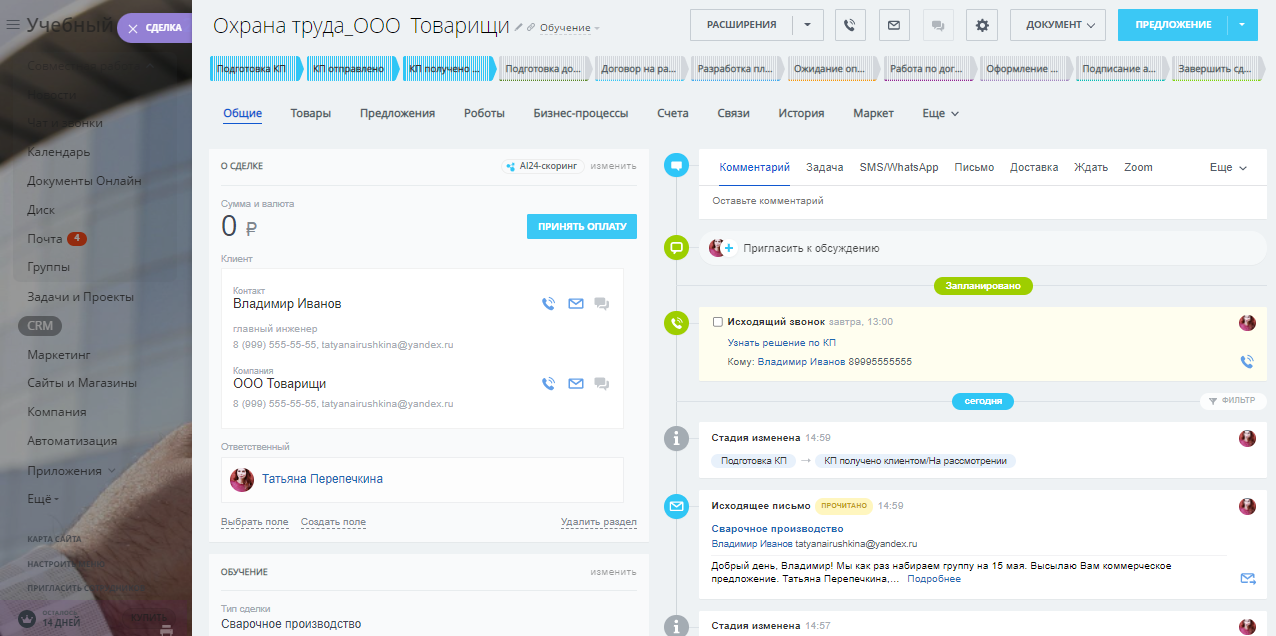Open settings gear icon in deal header
The width and height of the screenshot is (1276, 636).
click(x=982, y=25)
